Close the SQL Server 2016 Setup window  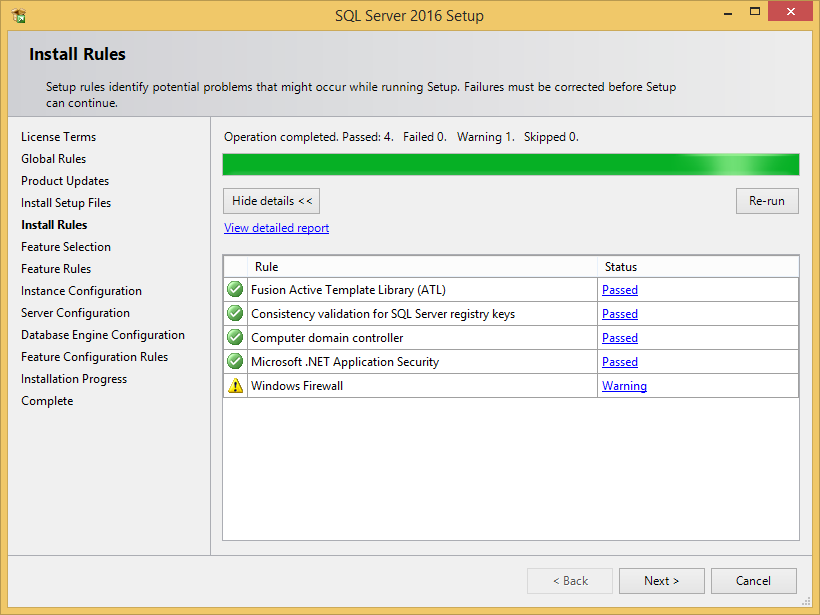click(x=791, y=11)
